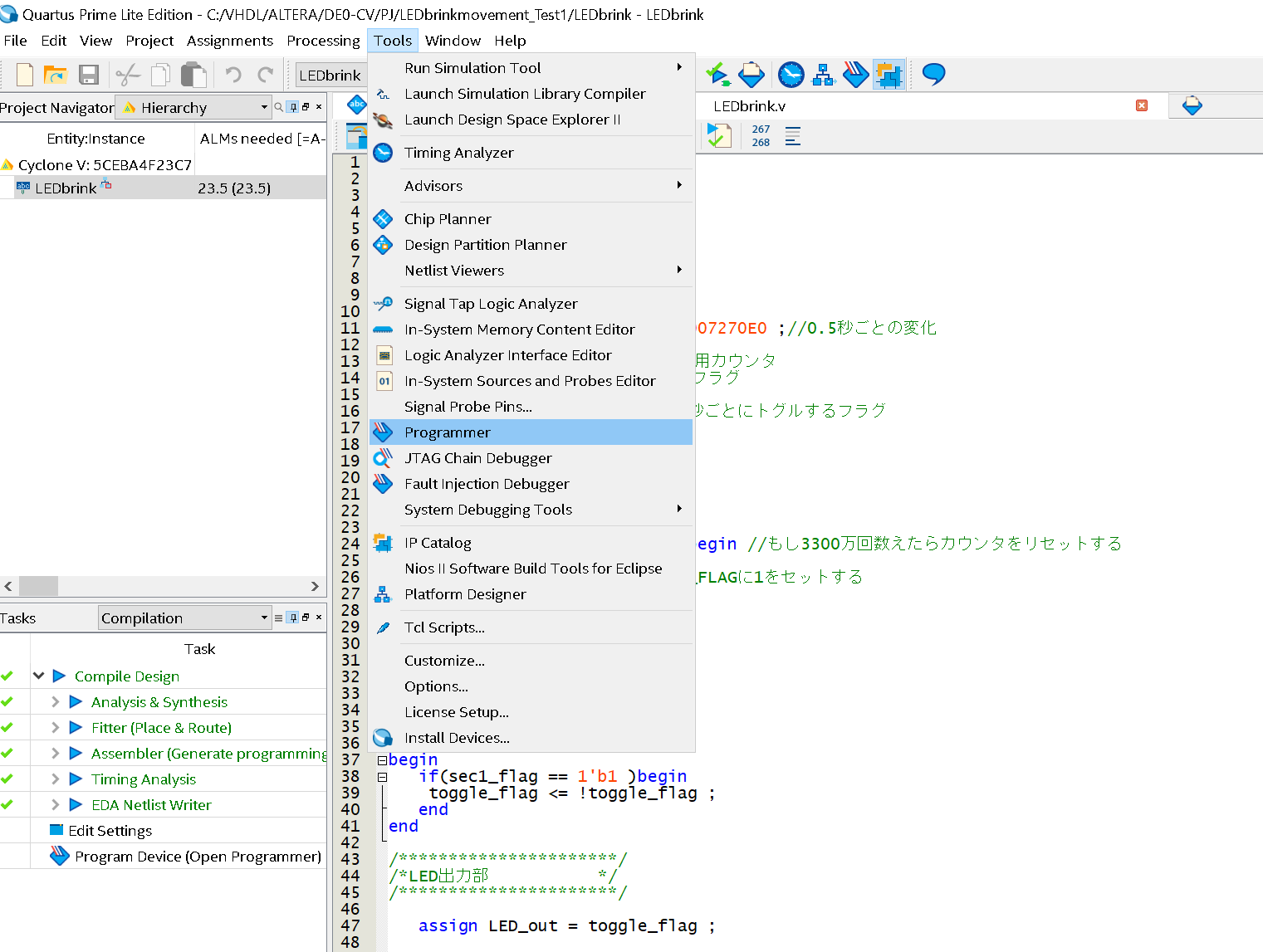
Task: Open License Setup... menu item
Action: 531,712
